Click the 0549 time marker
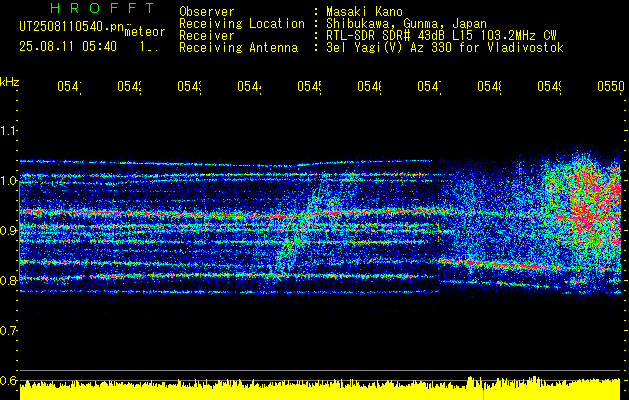The height and width of the screenshot is (400, 629). click(x=550, y=86)
